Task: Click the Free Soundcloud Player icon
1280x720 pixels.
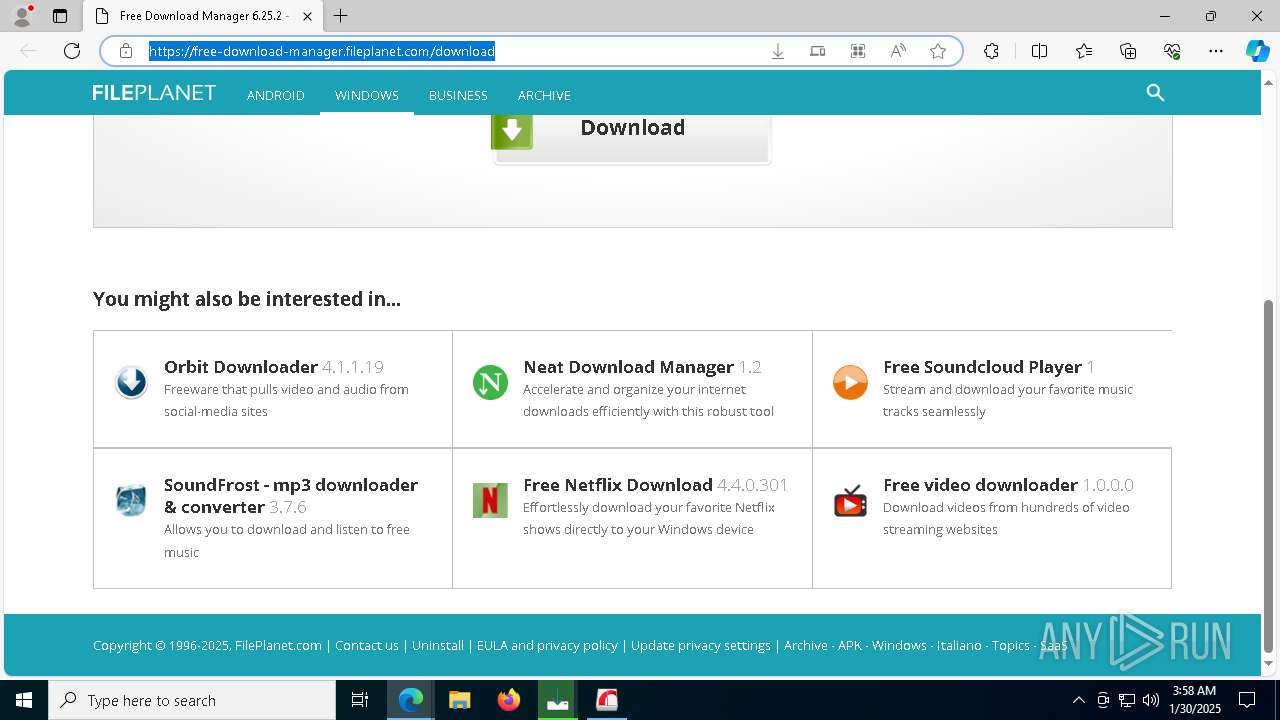Action: (850, 382)
